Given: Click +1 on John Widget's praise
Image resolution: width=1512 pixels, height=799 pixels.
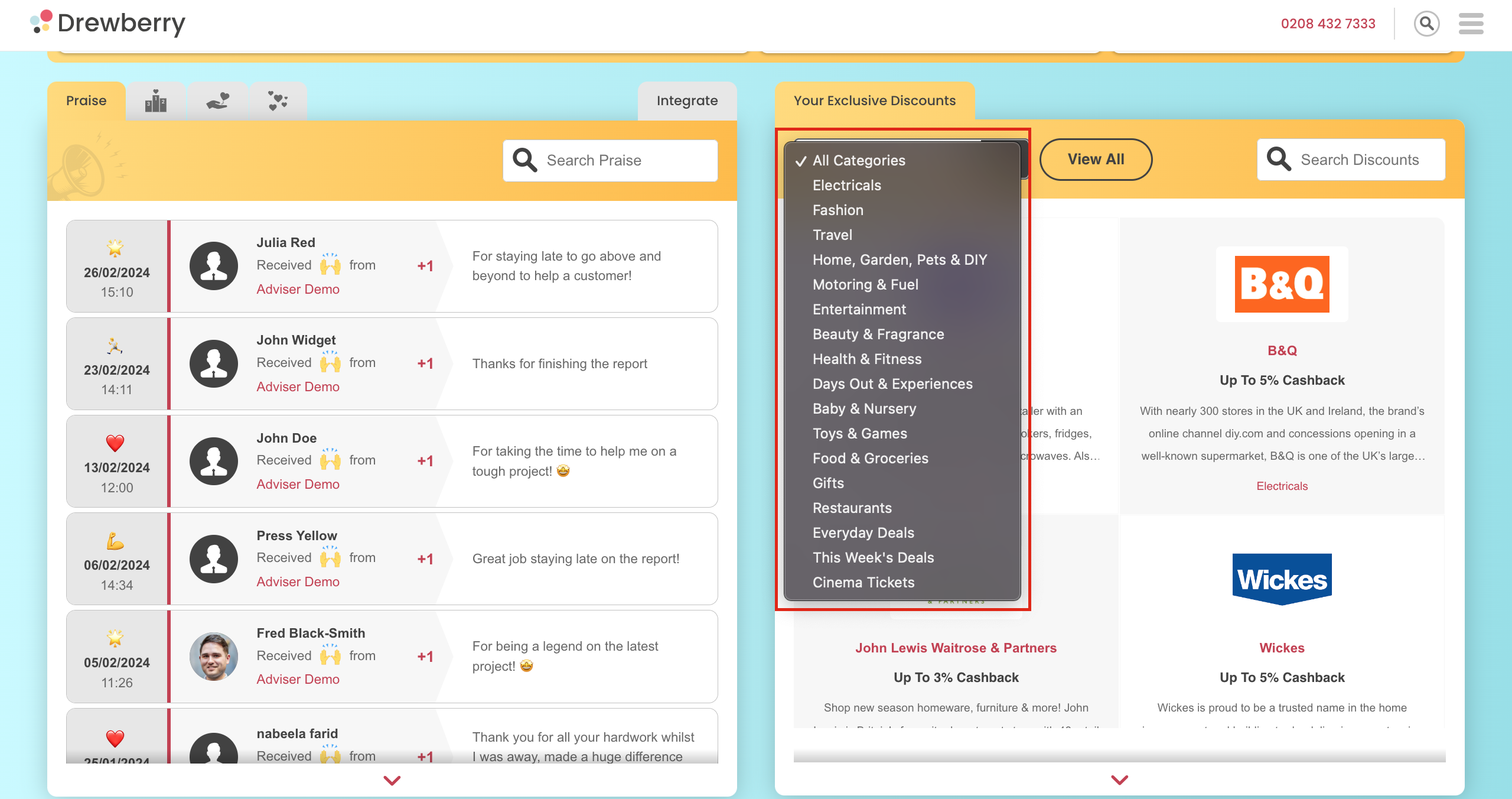Looking at the screenshot, I should [425, 363].
